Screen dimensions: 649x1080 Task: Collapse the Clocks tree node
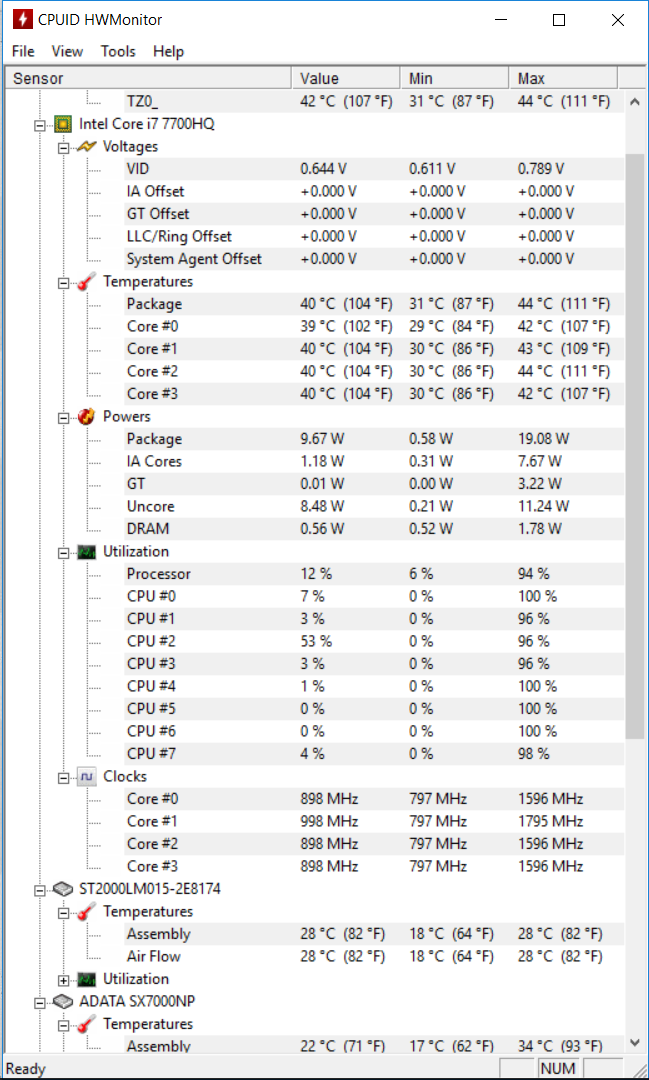coord(63,777)
